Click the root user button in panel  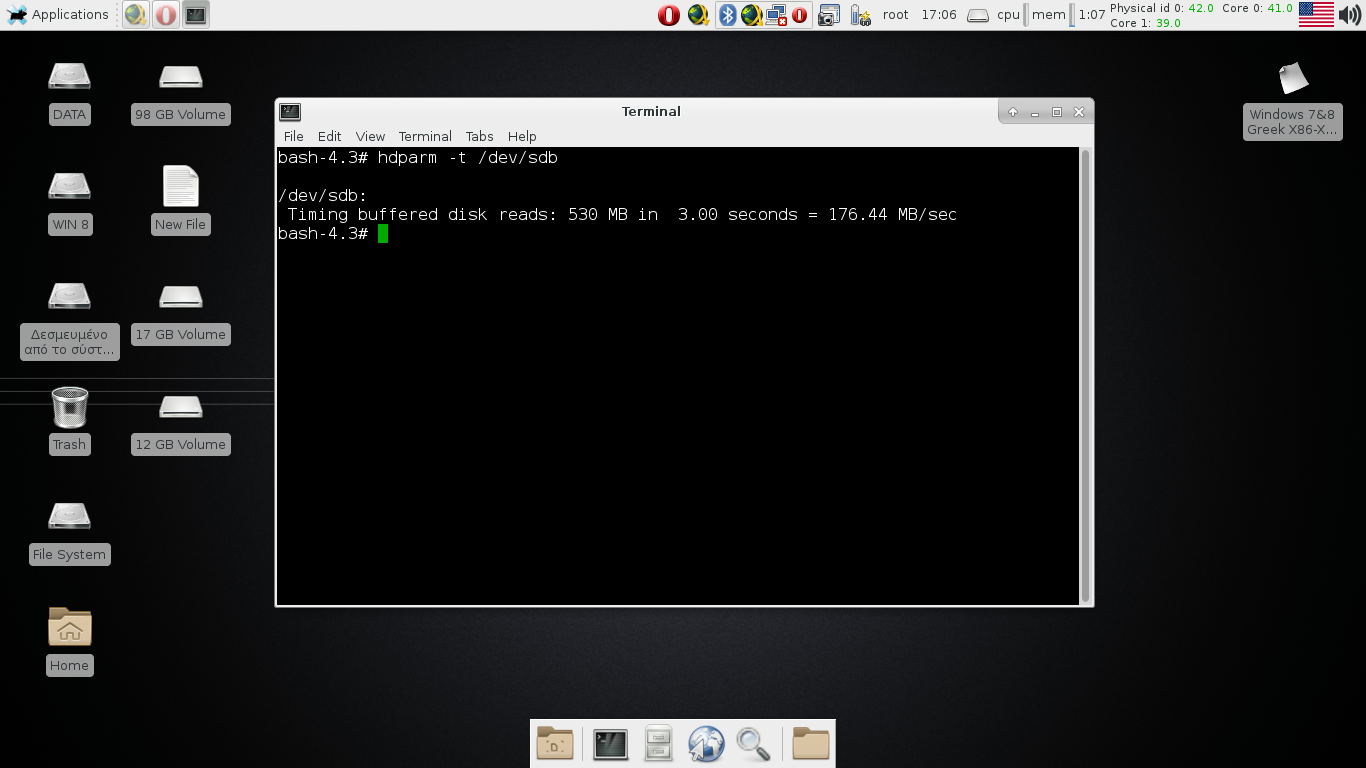click(x=896, y=15)
